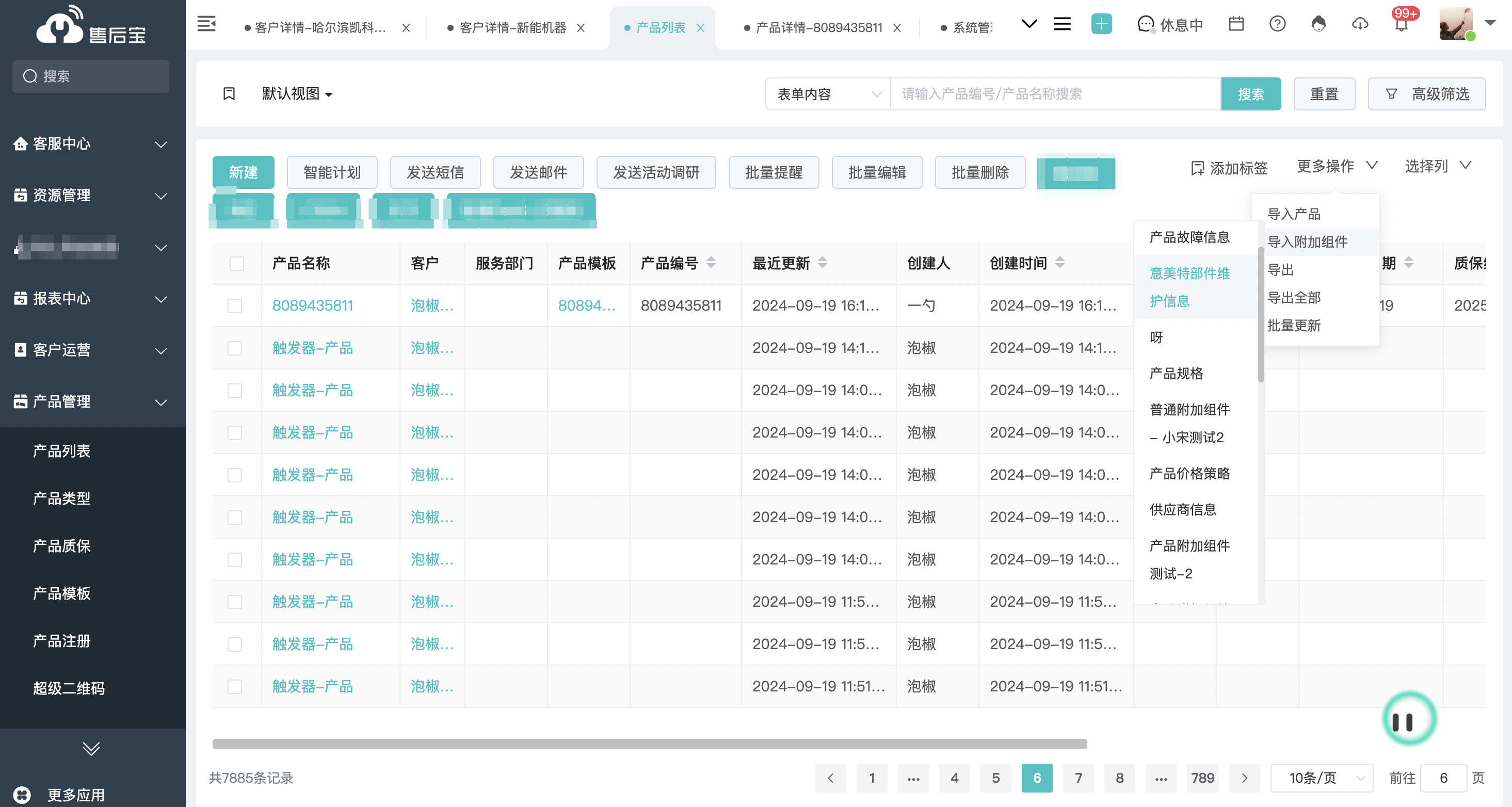The width and height of the screenshot is (1512, 807).
Task: Open the 表单内容 search type dropdown
Action: point(828,94)
